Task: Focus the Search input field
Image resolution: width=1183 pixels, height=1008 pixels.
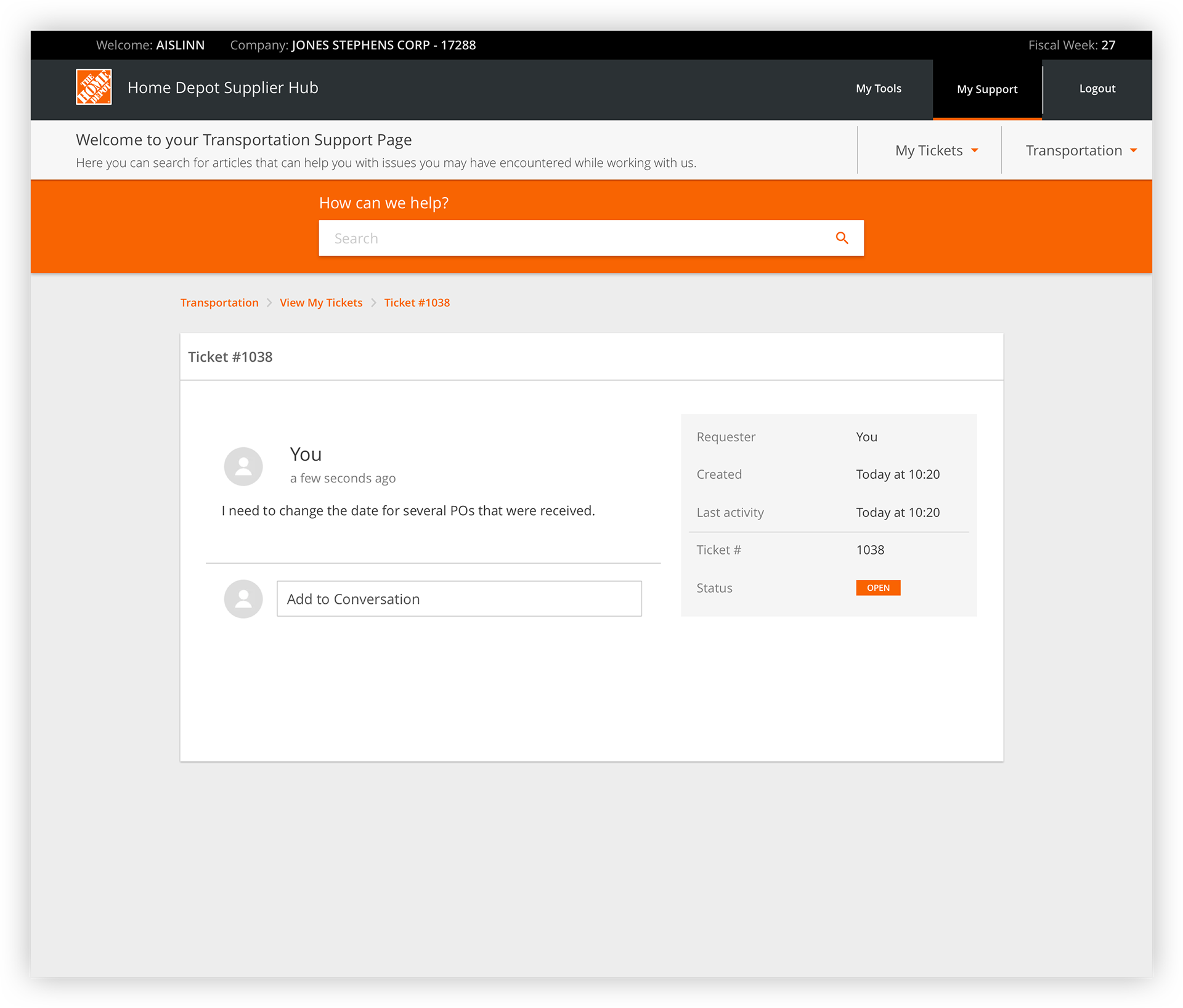Action: pos(591,238)
